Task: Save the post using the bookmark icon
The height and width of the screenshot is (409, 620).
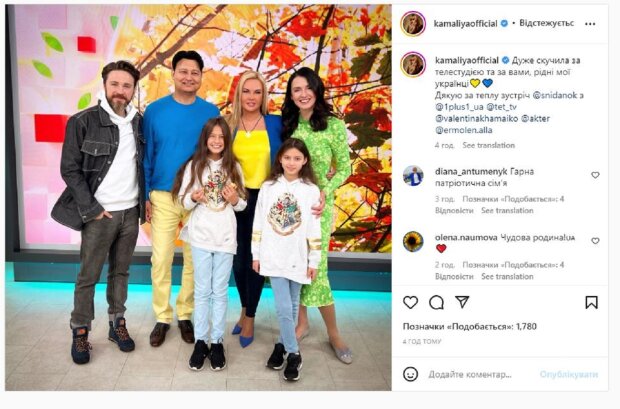Action: [x=591, y=303]
